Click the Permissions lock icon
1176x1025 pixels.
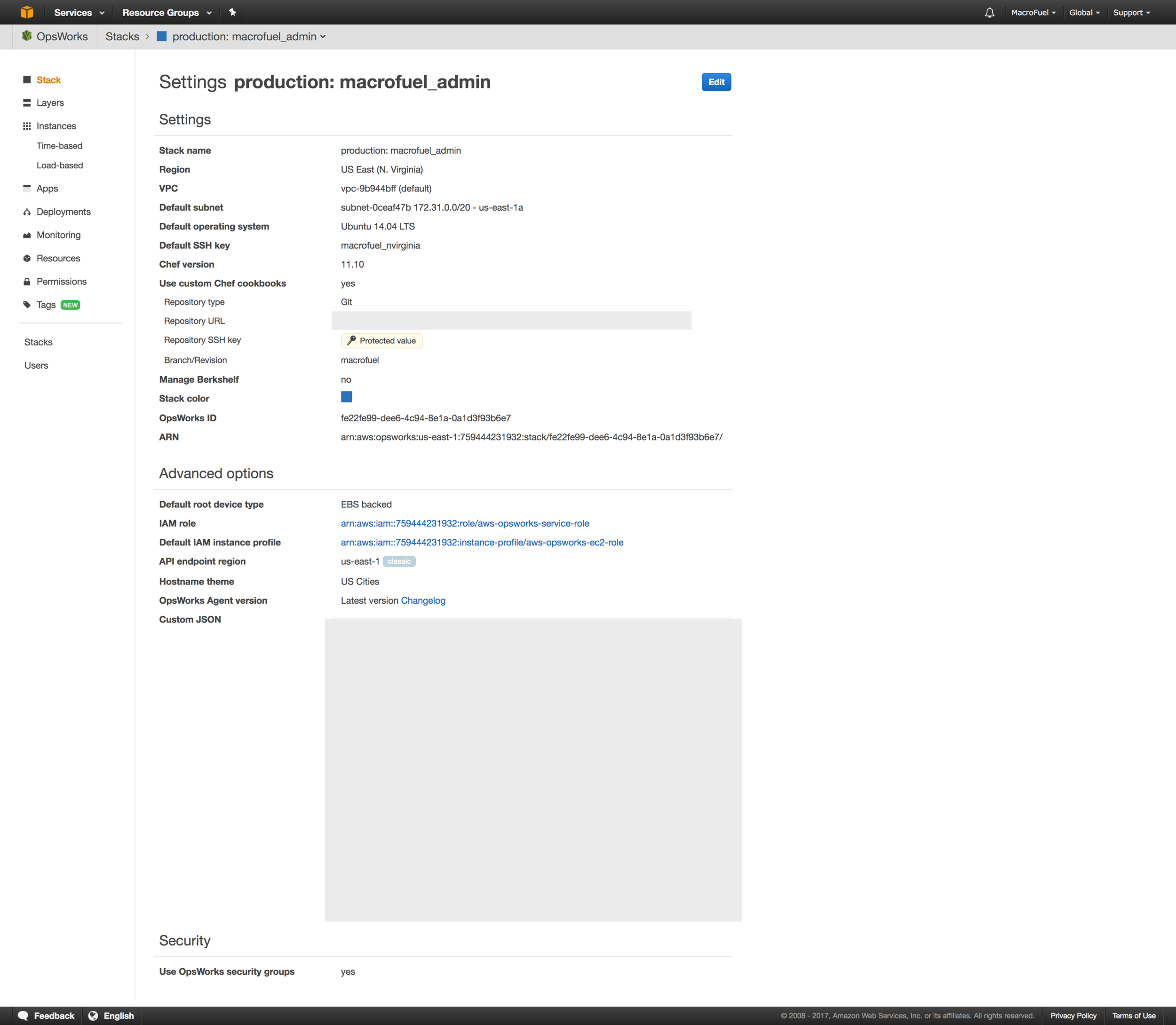click(x=27, y=282)
